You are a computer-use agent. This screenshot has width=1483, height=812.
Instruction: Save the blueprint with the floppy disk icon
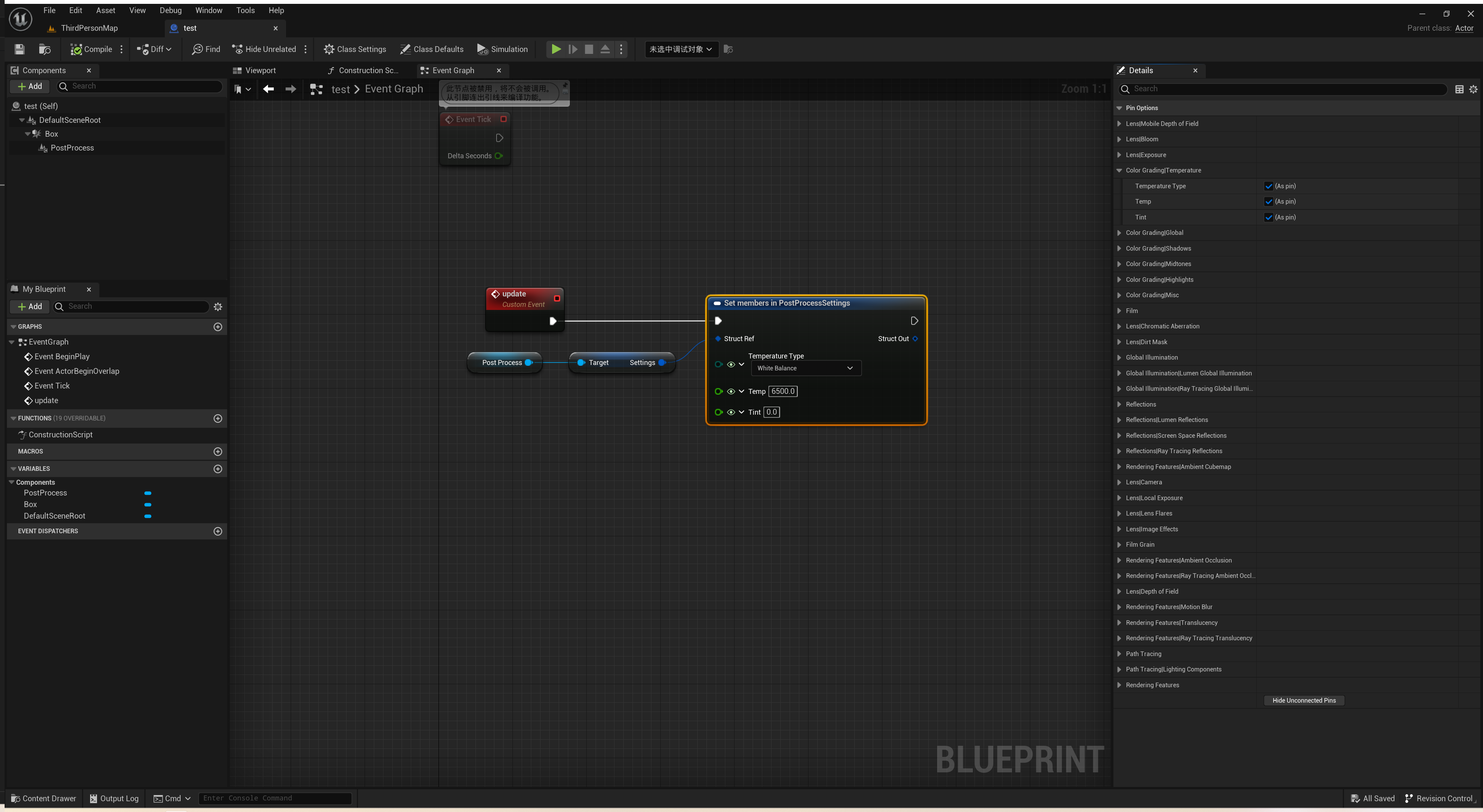pyautogui.click(x=20, y=49)
